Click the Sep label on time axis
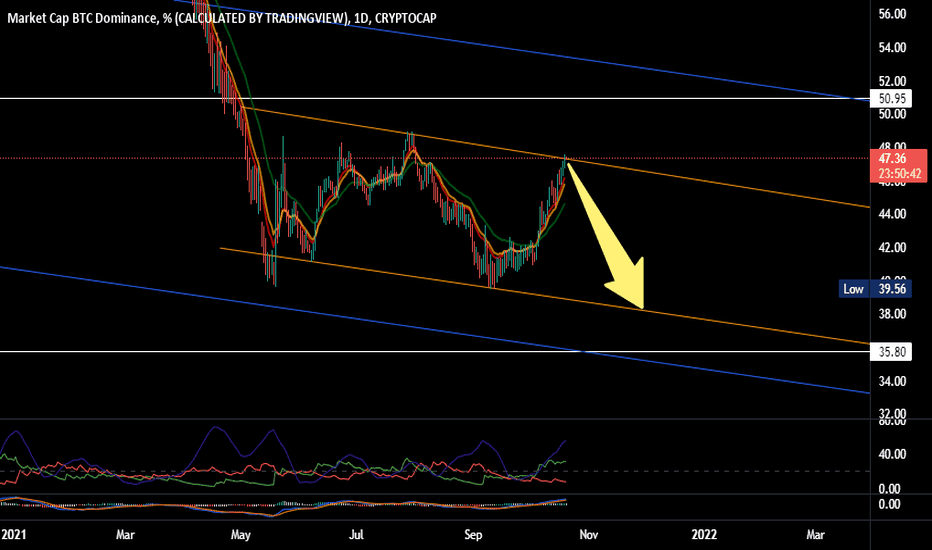 click(x=473, y=535)
